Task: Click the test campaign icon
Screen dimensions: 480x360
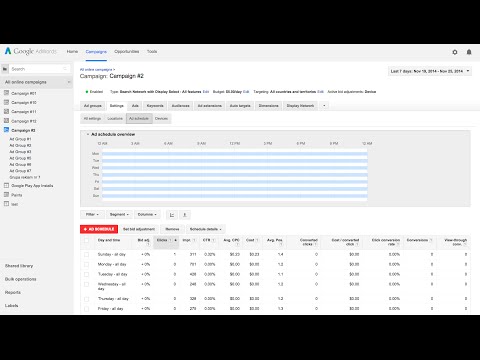Action: coord(6,204)
